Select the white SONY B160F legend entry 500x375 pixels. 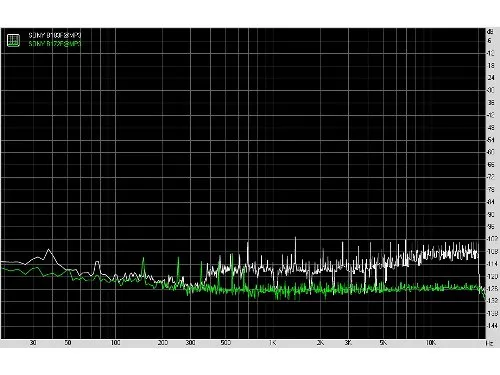tap(55, 35)
